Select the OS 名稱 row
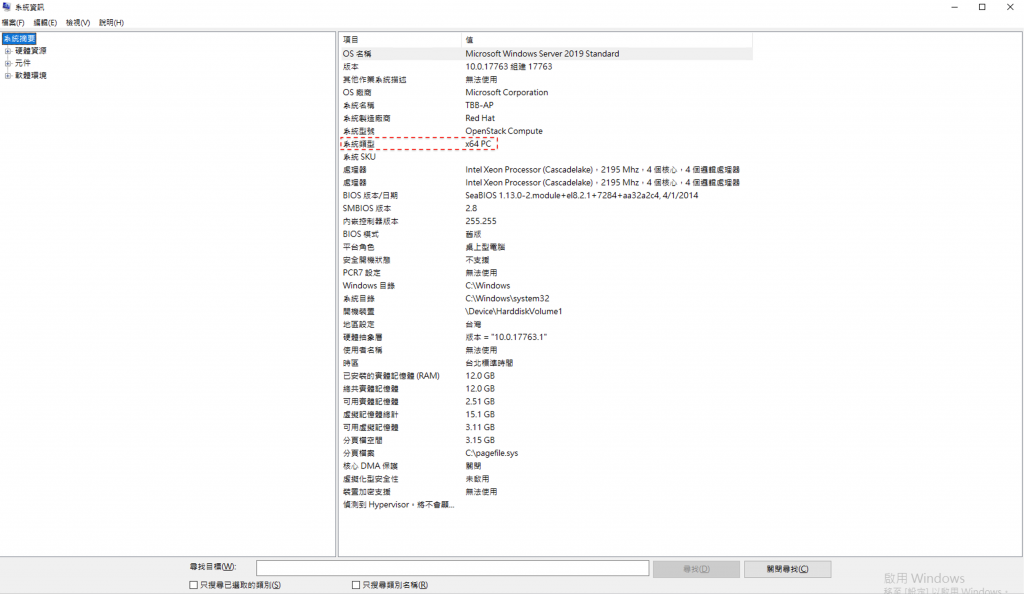 pyautogui.click(x=546, y=54)
